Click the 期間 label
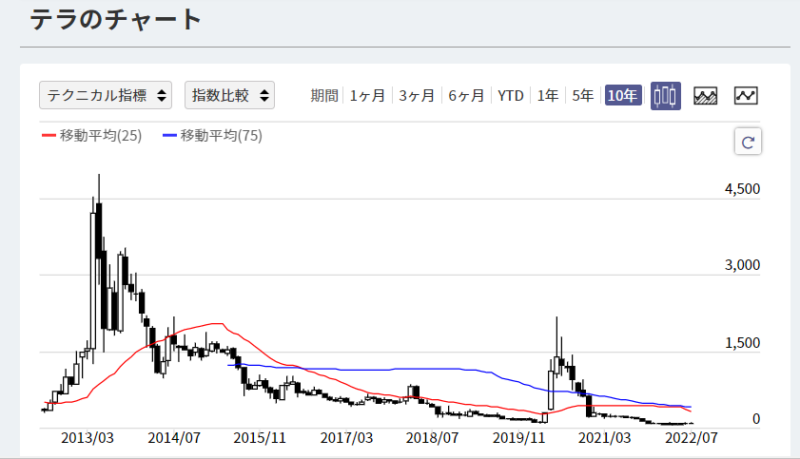Screen dimensions: 800x459 (x=324, y=95)
